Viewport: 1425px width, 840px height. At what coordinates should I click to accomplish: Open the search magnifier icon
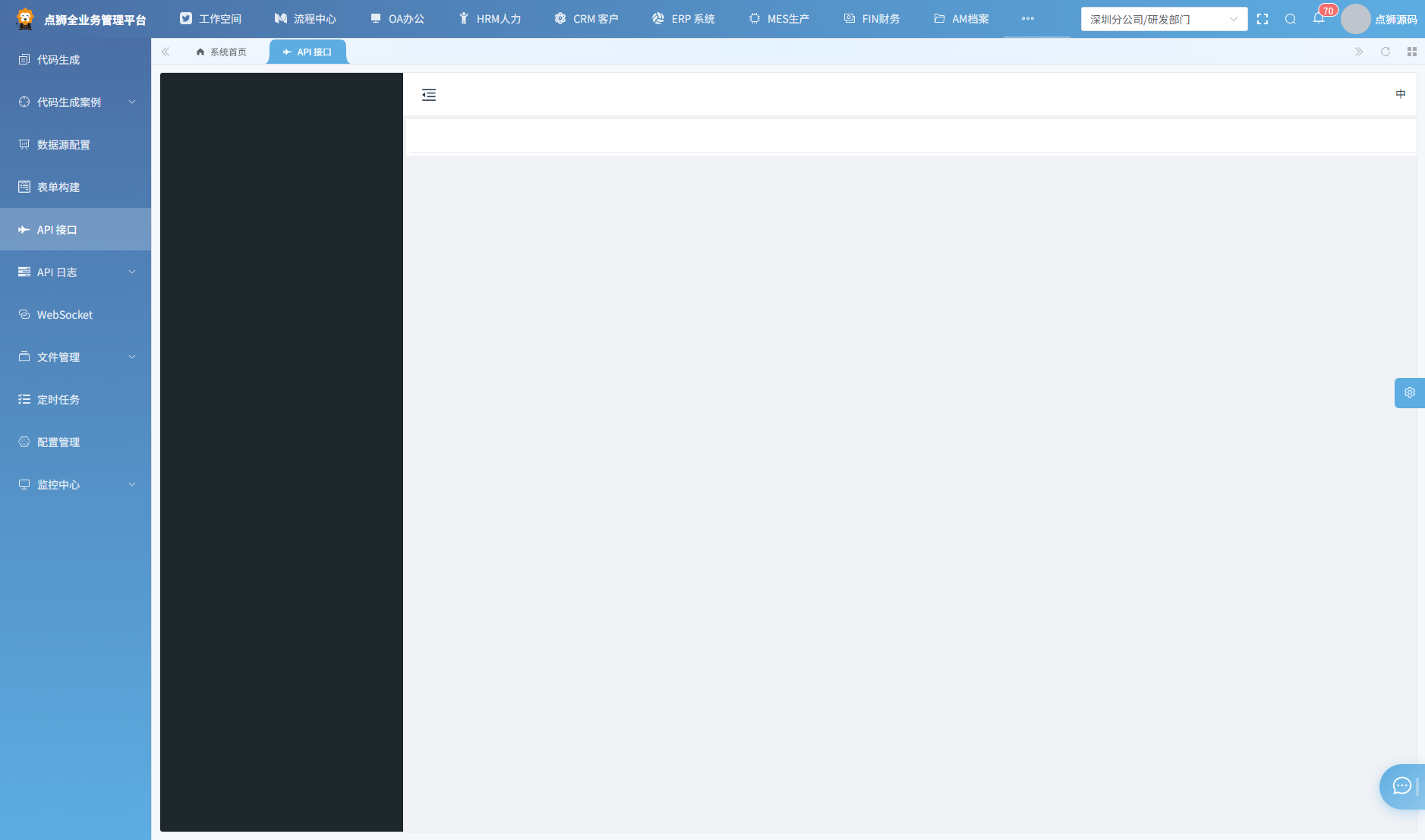tap(1291, 19)
